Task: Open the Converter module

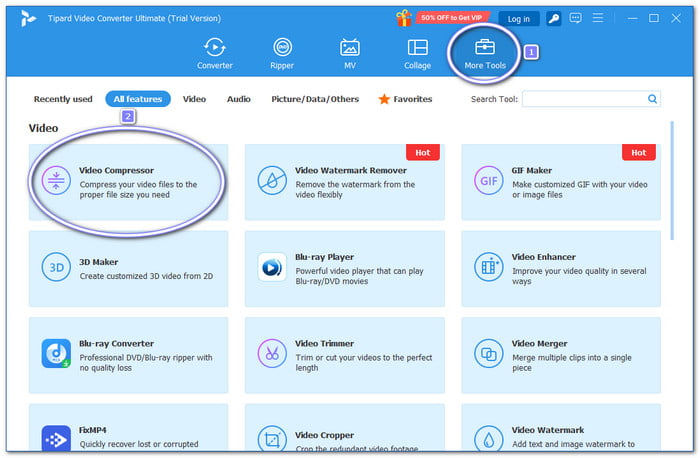Action: click(x=215, y=54)
